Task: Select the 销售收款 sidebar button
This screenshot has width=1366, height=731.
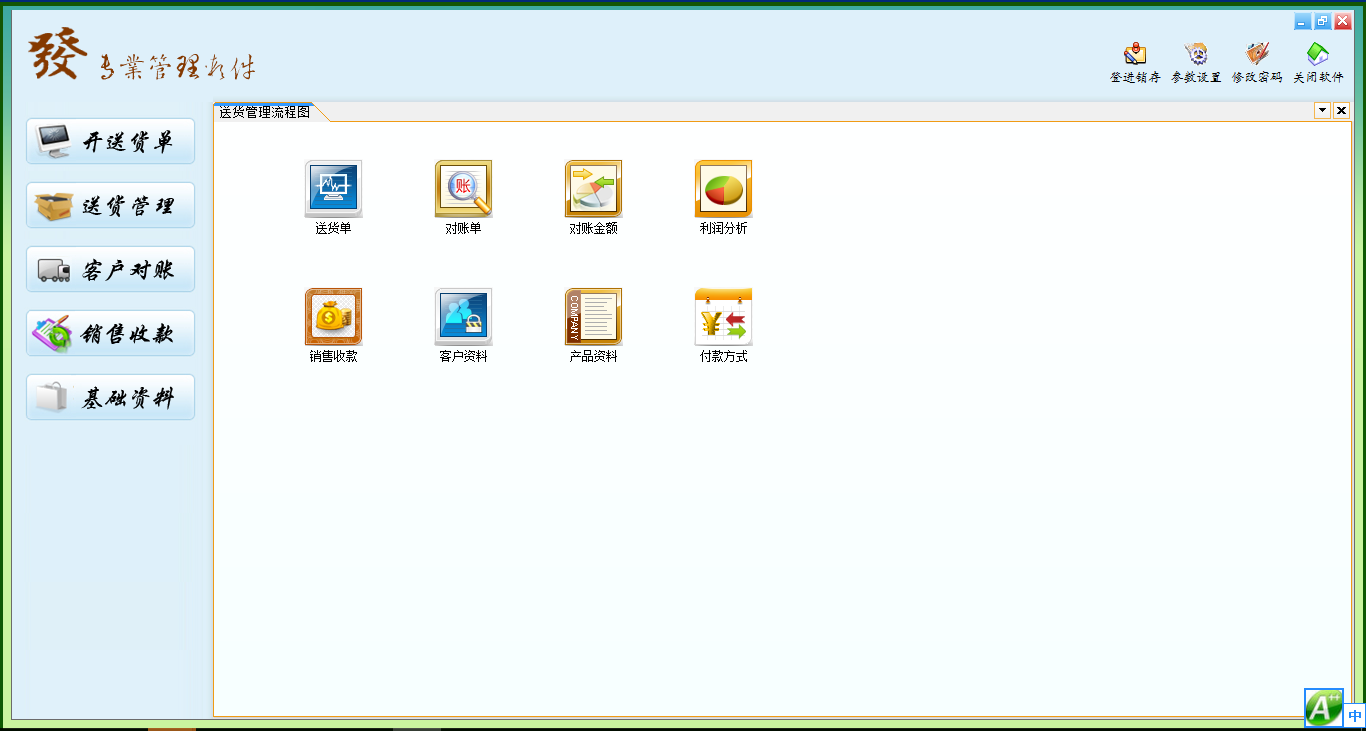Action: (x=110, y=334)
